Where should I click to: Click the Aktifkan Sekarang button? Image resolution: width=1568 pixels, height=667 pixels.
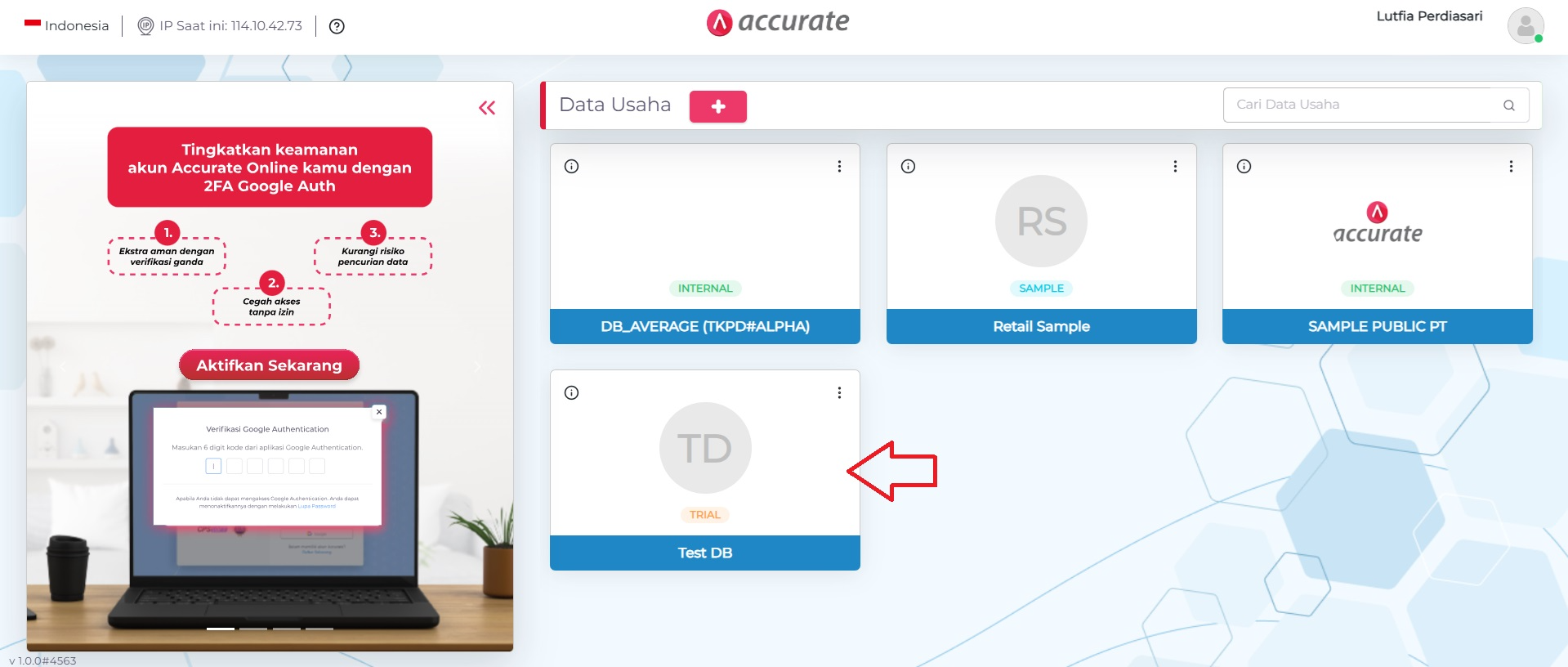coord(270,365)
